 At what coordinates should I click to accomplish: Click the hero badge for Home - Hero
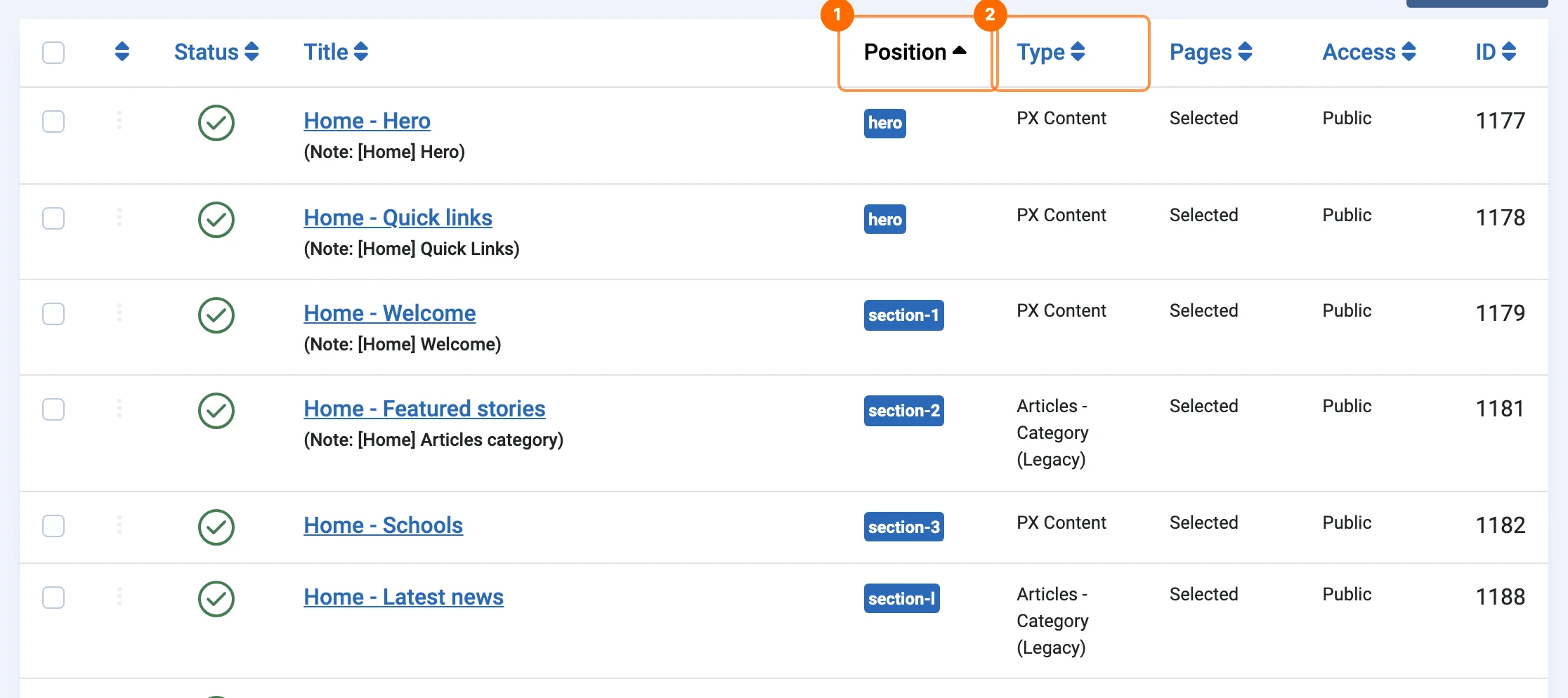[x=884, y=123]
